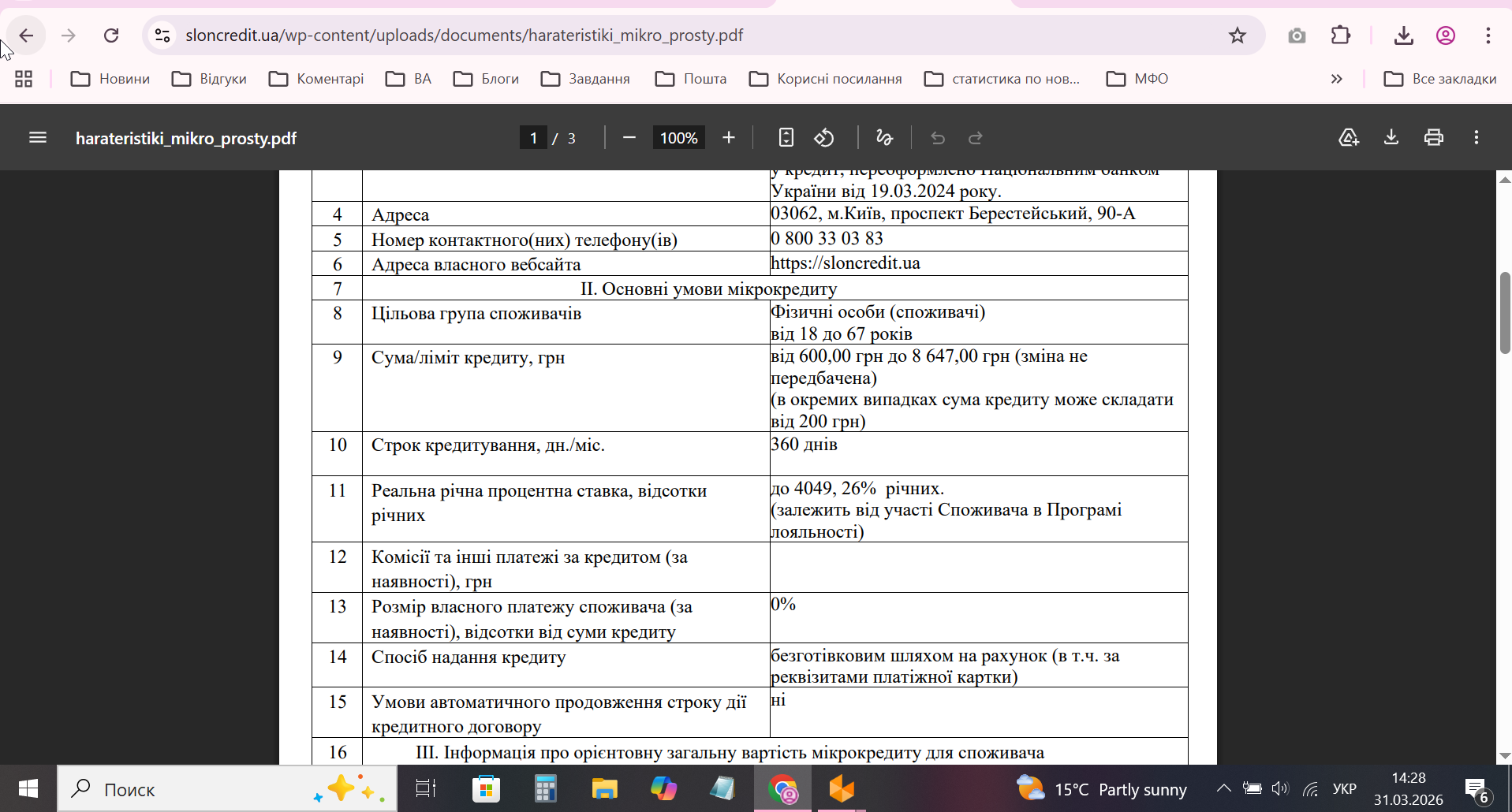Open the Все закладки folder
The image size is (1512, 812).
(1440, 79)
